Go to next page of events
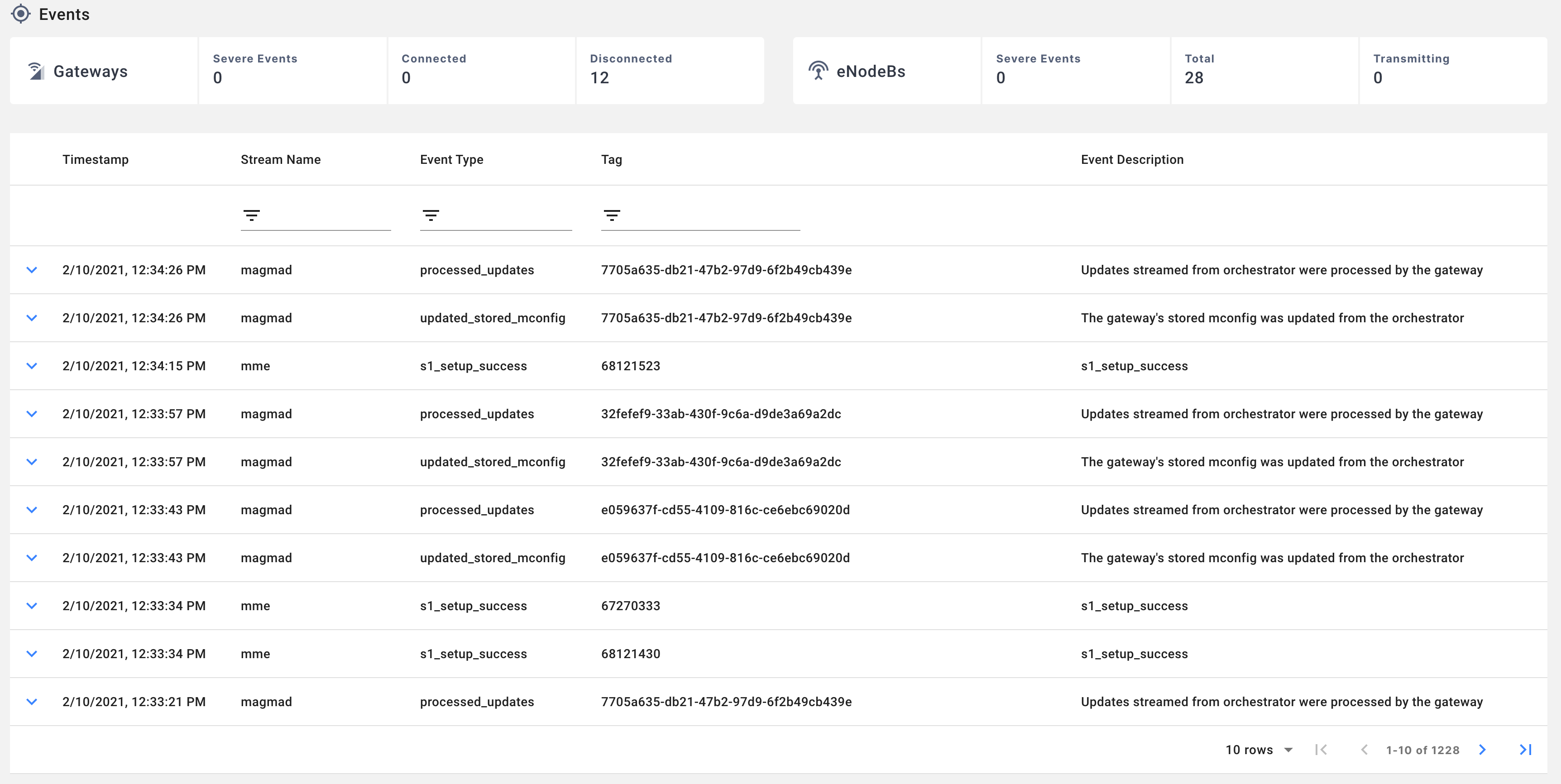The height and width of the screenshot is (784, 1561). [x=1482, y=750]
